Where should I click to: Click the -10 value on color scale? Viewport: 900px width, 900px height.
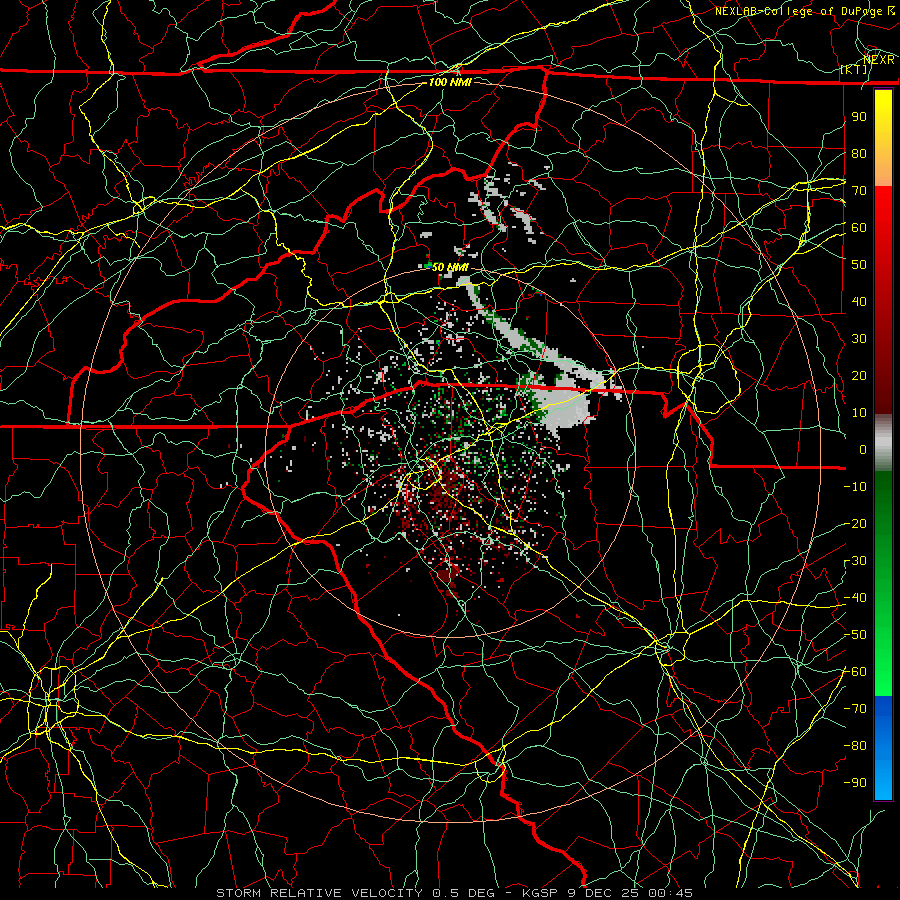(x=855, y=487)
